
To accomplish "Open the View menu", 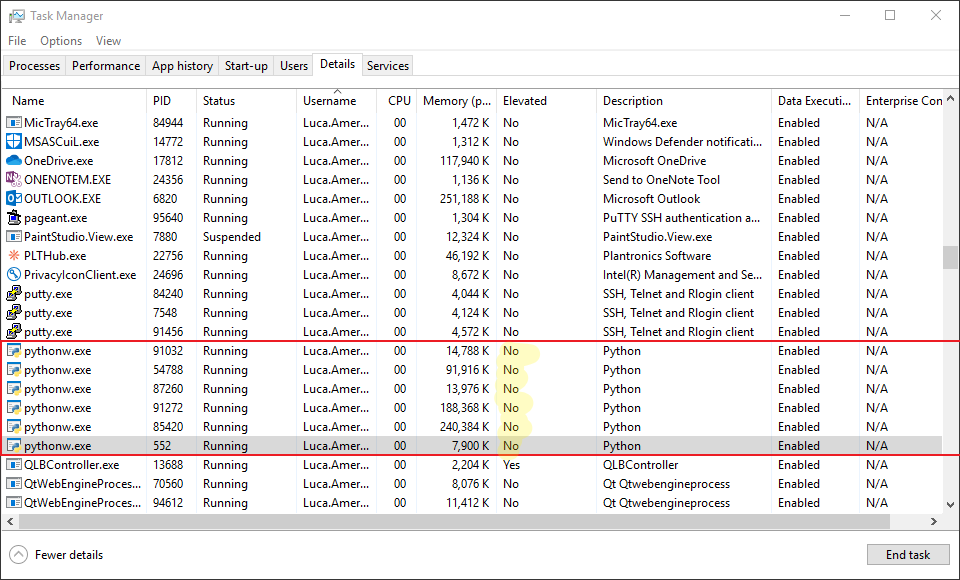I will (x=108, y=41).
